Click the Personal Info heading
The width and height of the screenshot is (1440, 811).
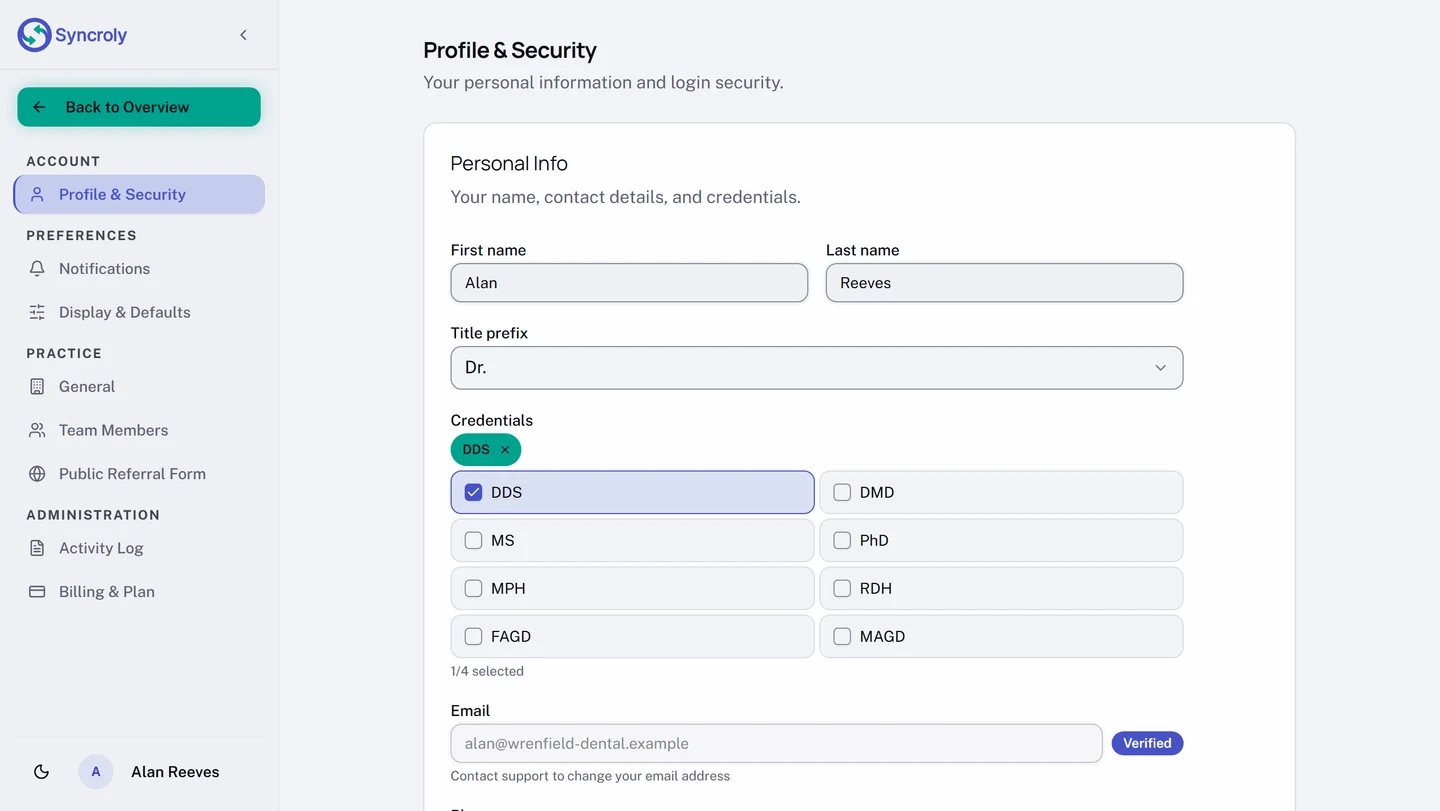[x=509, y=163]
